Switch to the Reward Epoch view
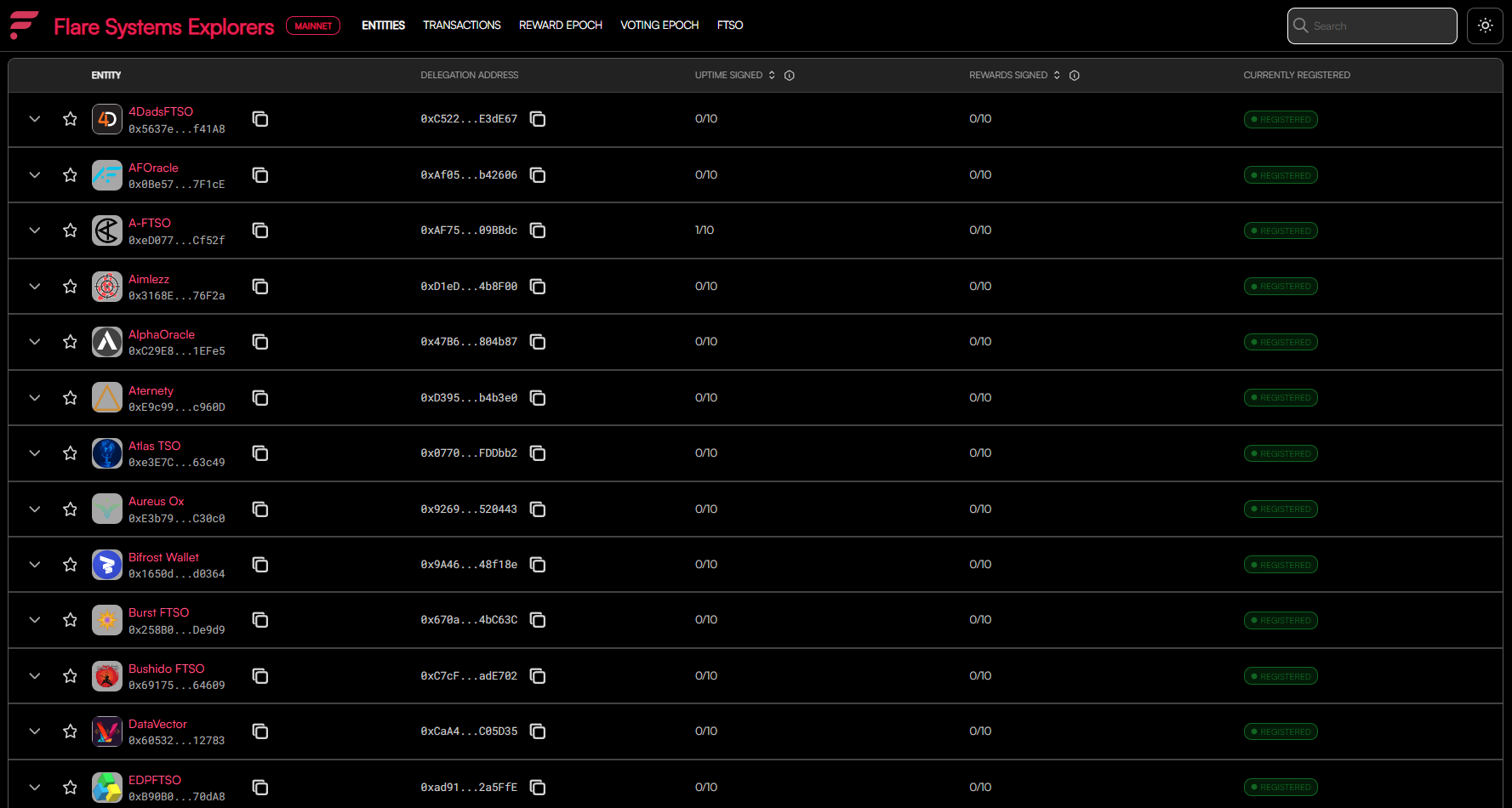This screenshot has width=1512, height=808. point(560,26)
